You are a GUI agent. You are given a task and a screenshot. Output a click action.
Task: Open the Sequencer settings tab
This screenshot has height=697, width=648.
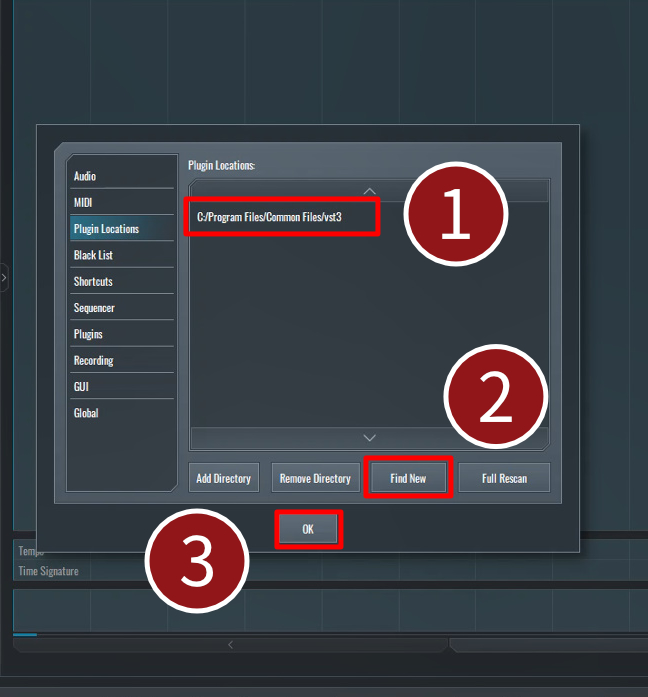pos(94,308)
